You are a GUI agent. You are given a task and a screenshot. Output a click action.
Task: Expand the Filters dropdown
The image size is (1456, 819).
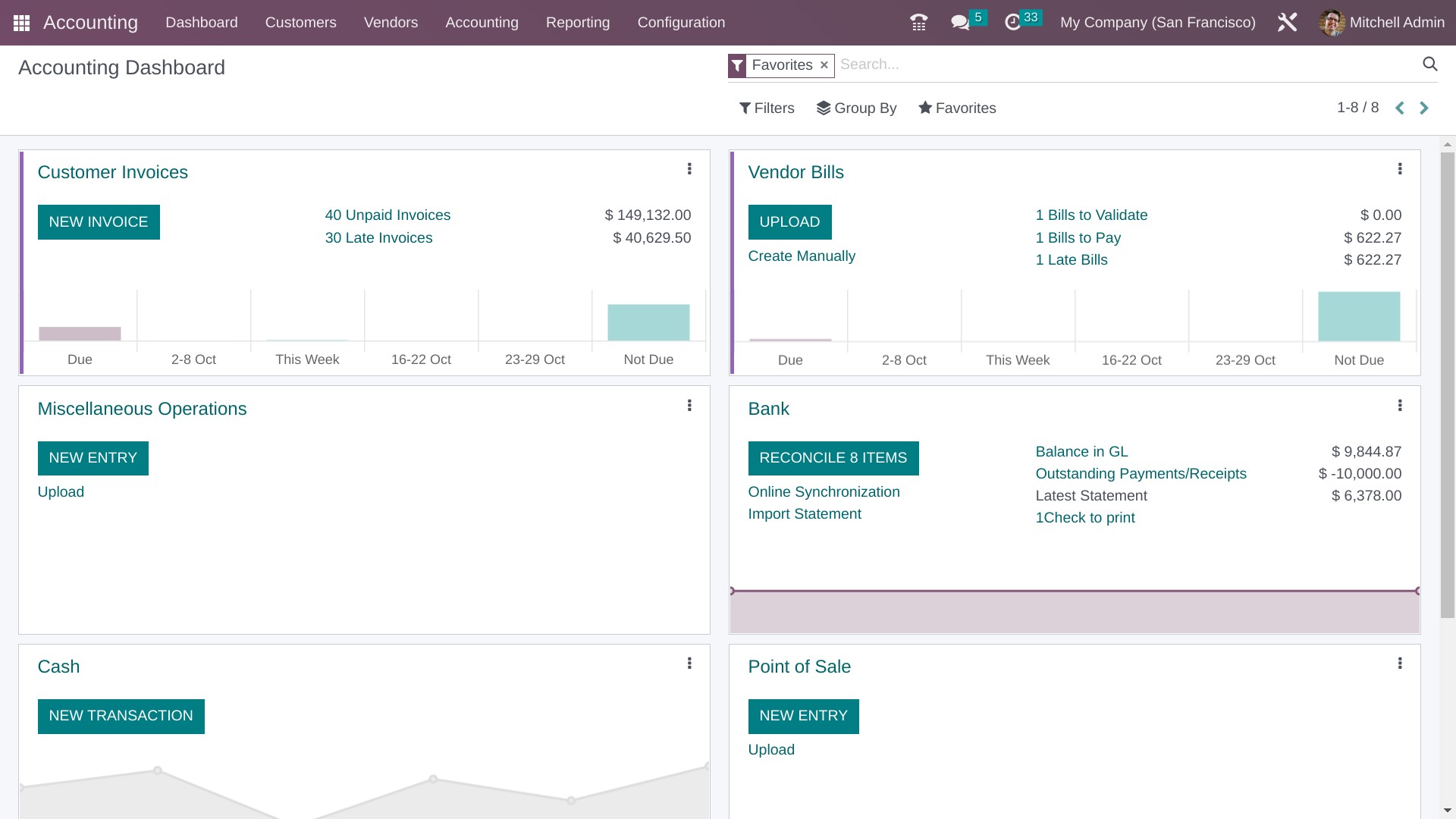(x=767, y=108)
